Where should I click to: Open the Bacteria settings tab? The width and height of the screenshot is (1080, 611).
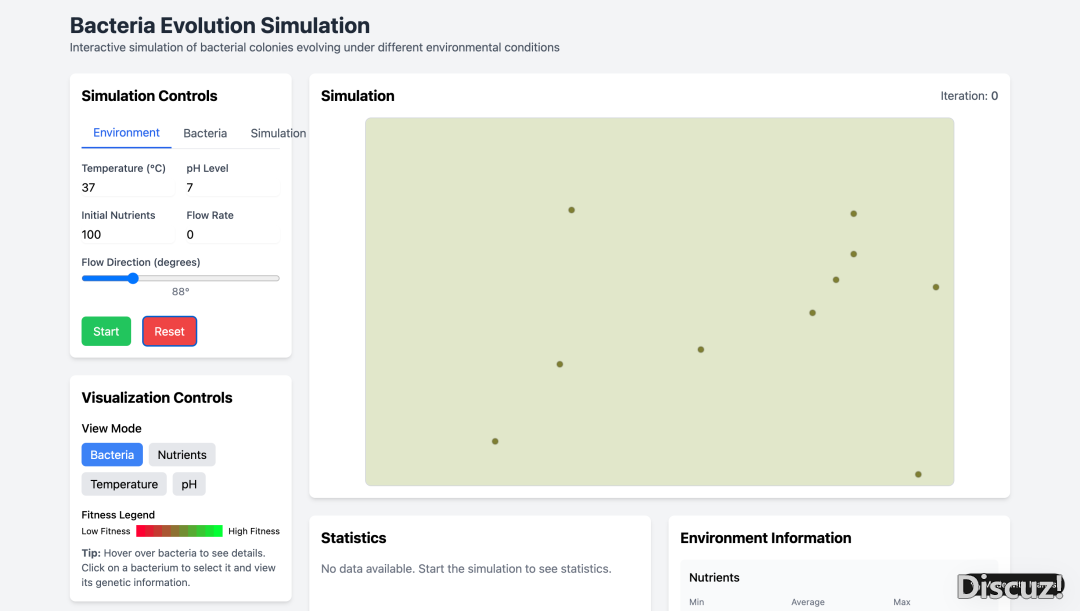click(205, 133)
